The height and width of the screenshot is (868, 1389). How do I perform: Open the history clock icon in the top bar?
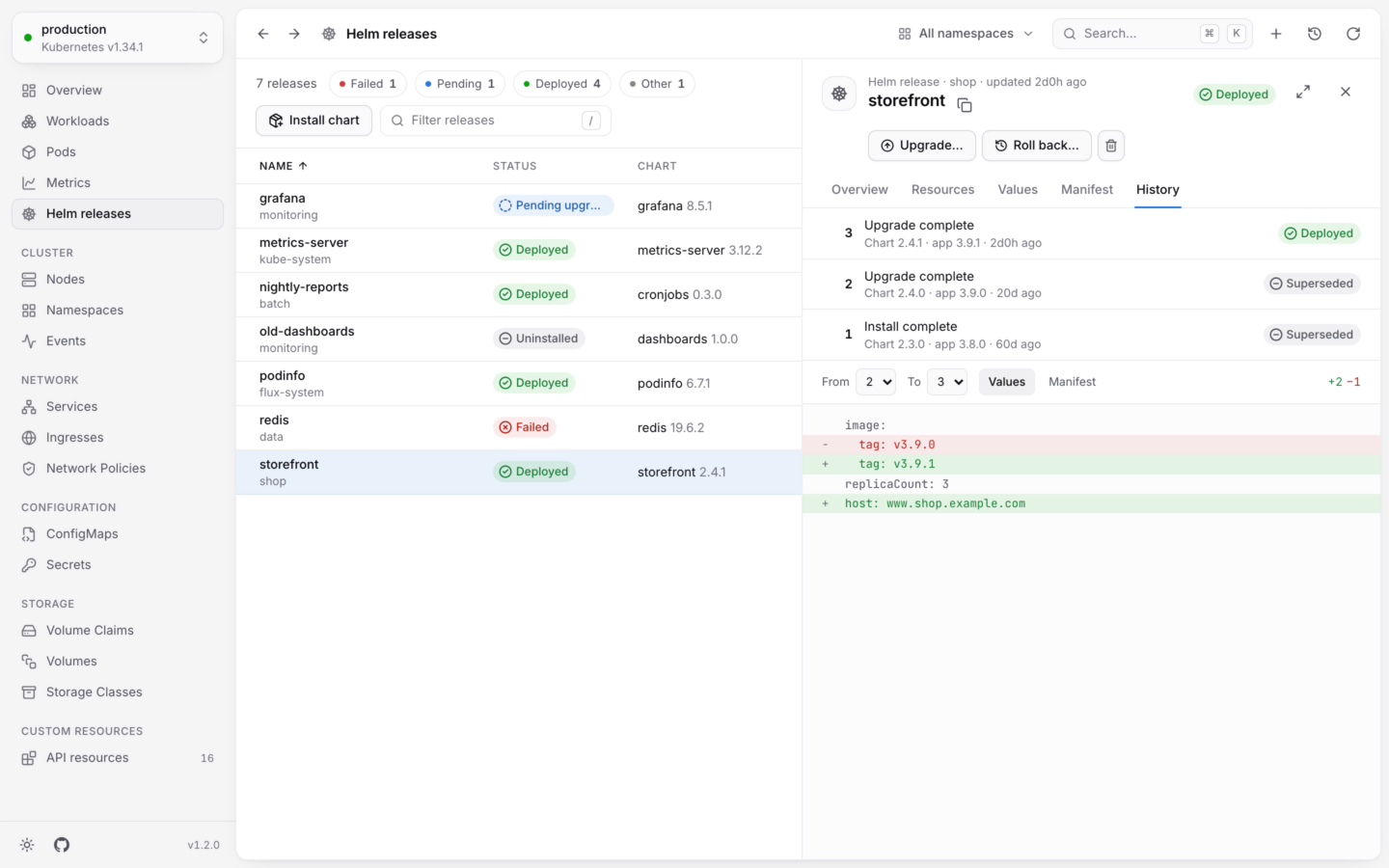pyautogui.click(x=1315, y=34)
